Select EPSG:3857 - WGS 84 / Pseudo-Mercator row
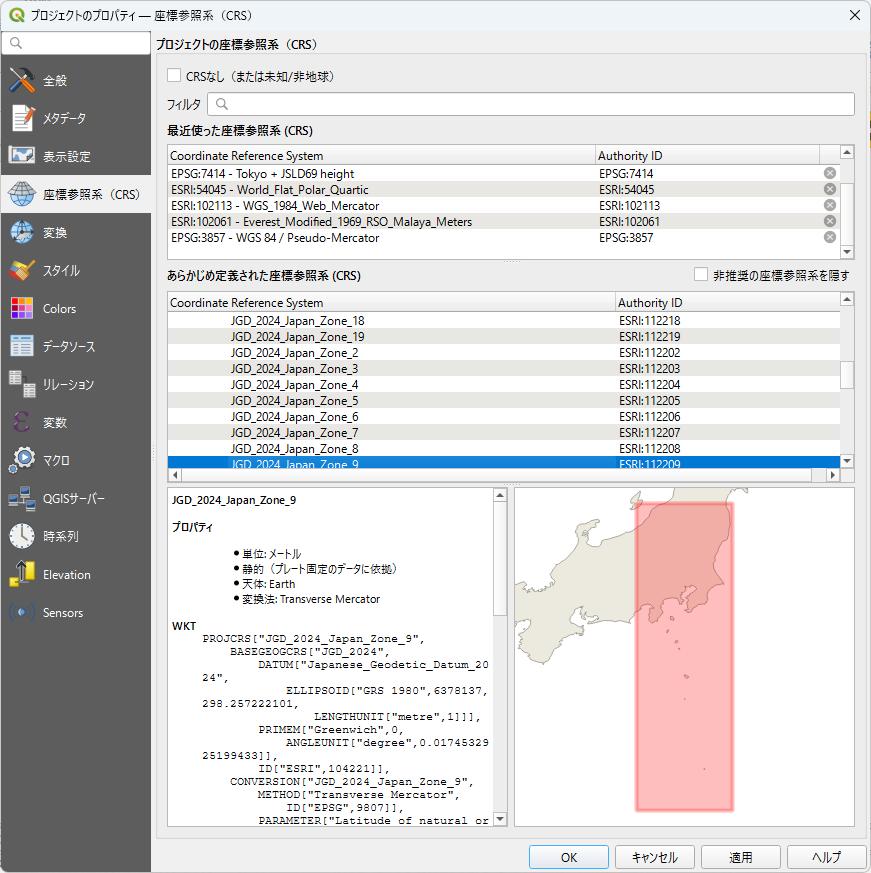 (x=503, y=238)
